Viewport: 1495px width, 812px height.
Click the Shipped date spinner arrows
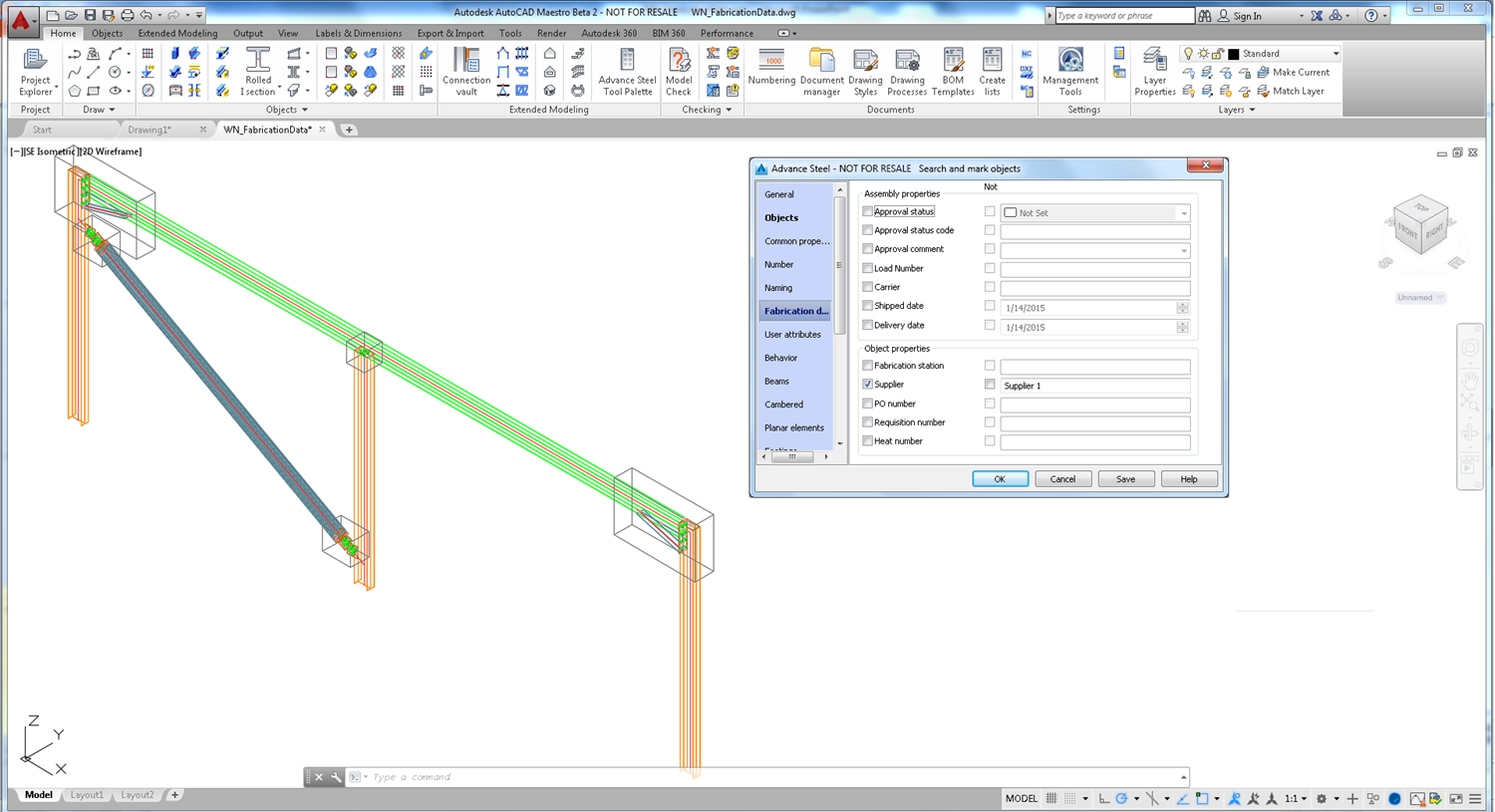(x=1182, y=308)
